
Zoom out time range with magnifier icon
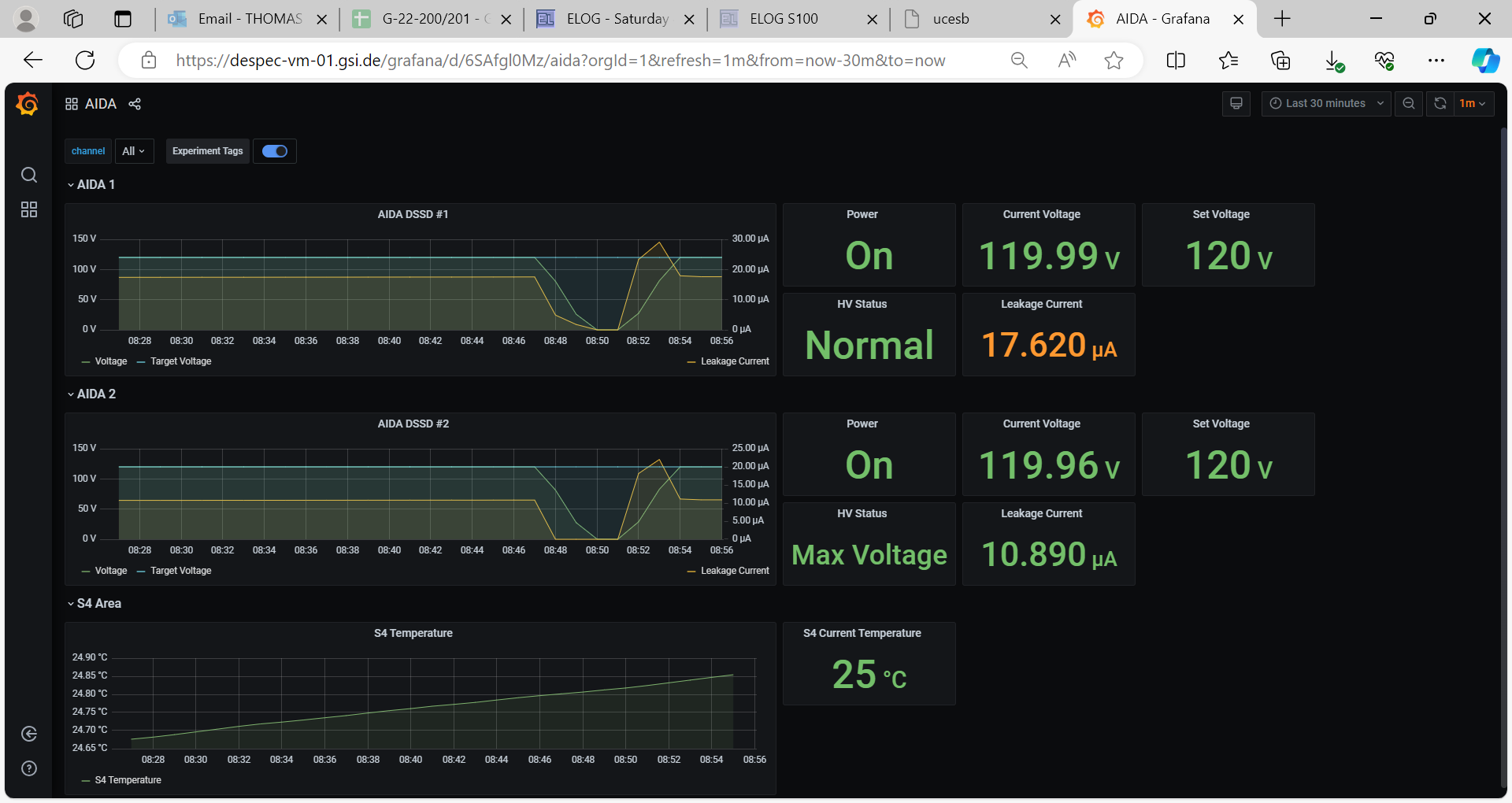[x=1408, y=103]
